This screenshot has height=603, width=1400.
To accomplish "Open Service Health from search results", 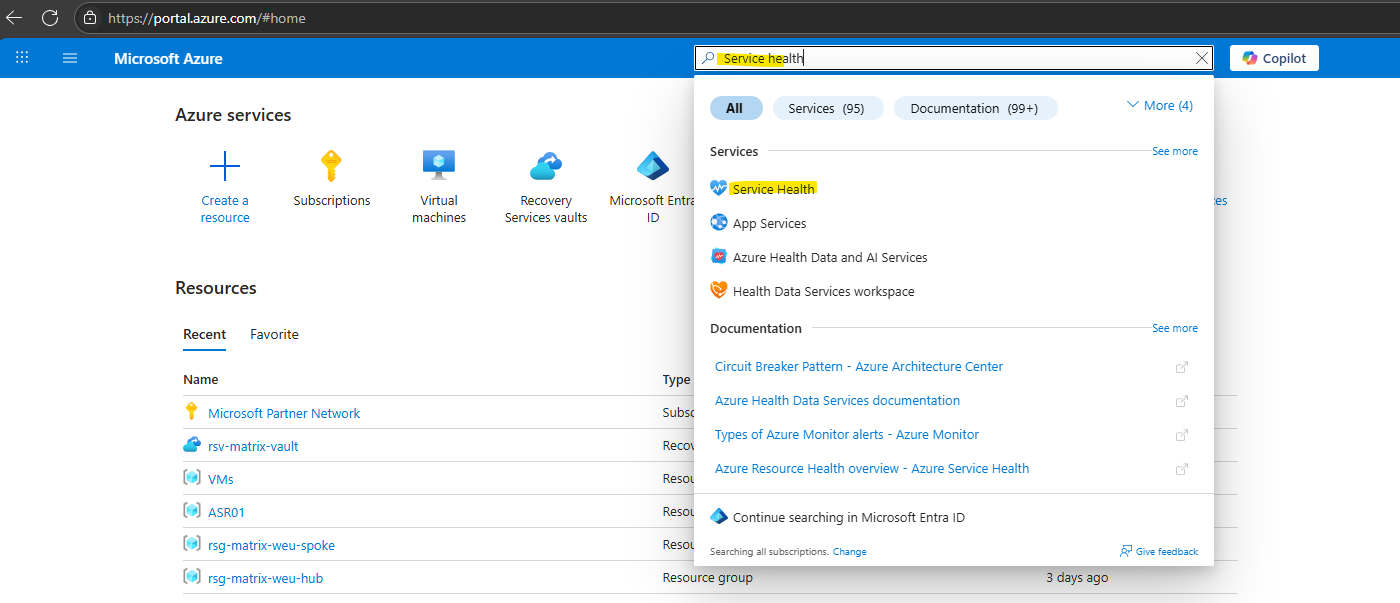I will (x=774, y=189).
